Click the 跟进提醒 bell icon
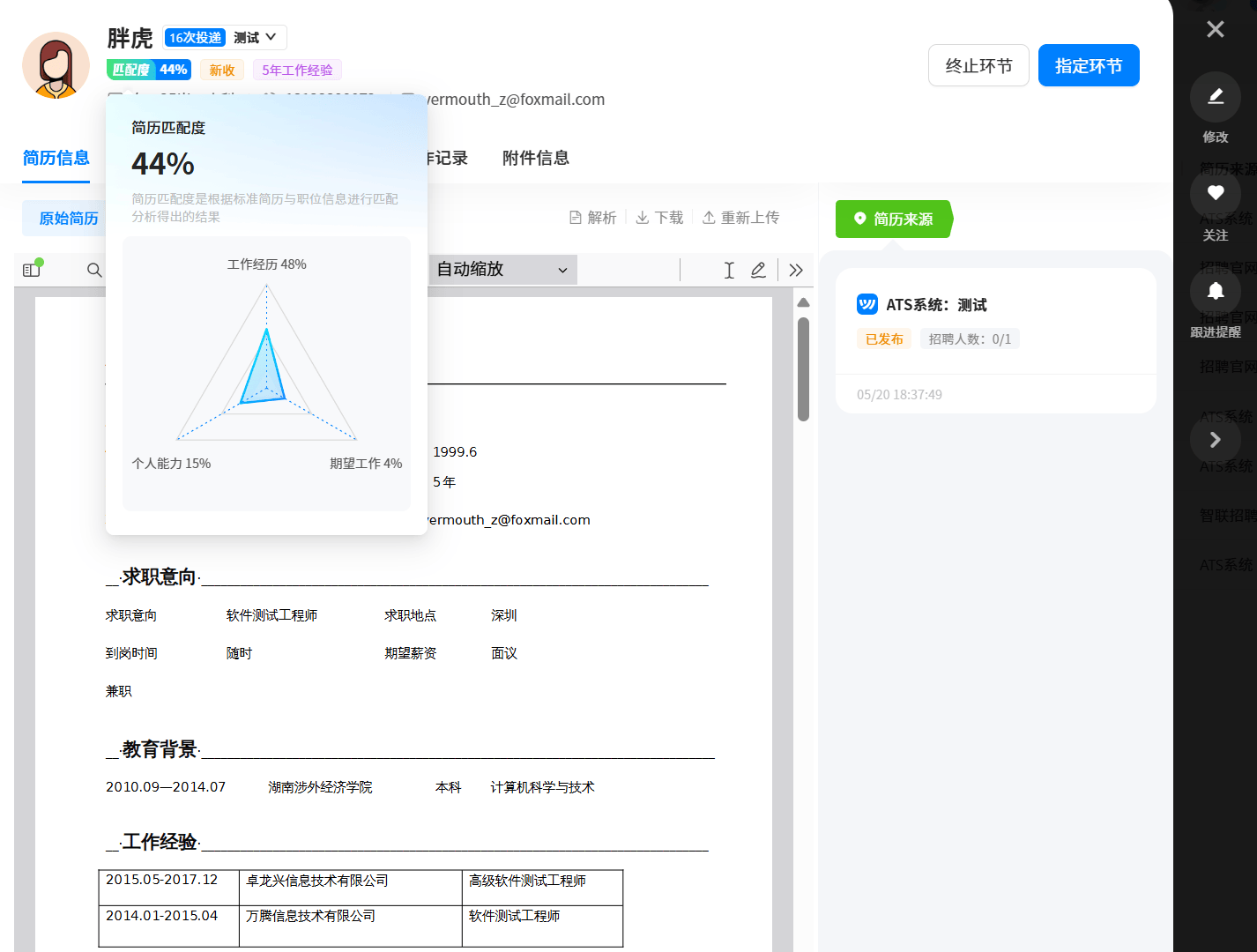The height and width of the screenshot is (952, 1257). (x=1215, y=291)
